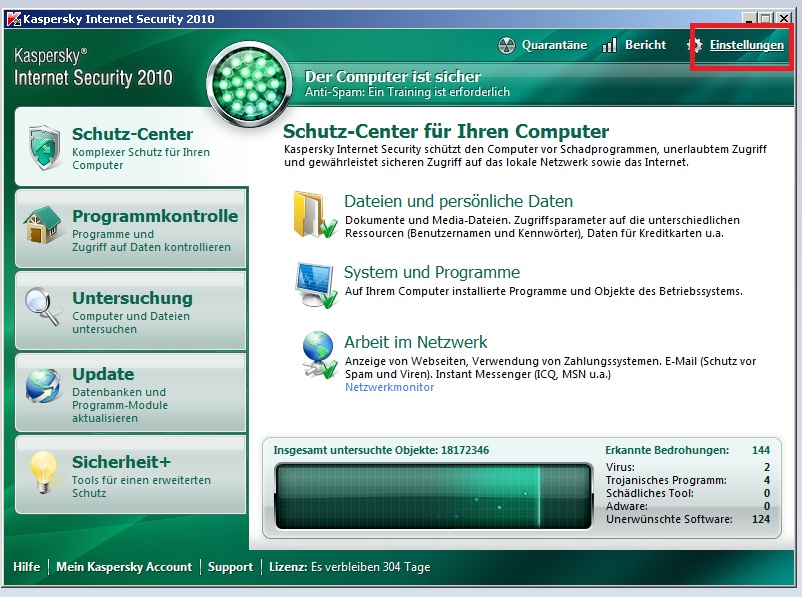Click the Quarantäne radiation icon
This screenshot has width=802, height=597.
[507, 46]
